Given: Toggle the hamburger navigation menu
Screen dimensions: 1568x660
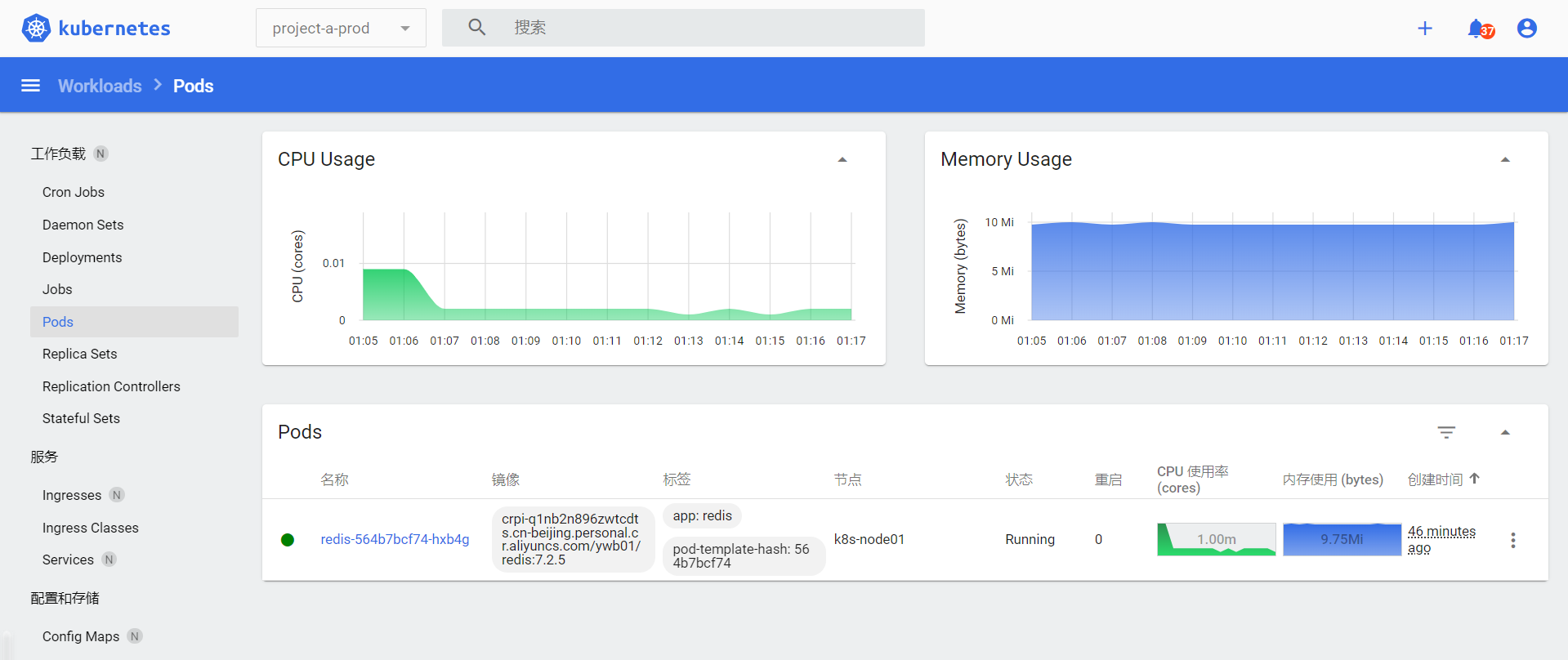Looking at the screenshot, I should tap(30, 86).
